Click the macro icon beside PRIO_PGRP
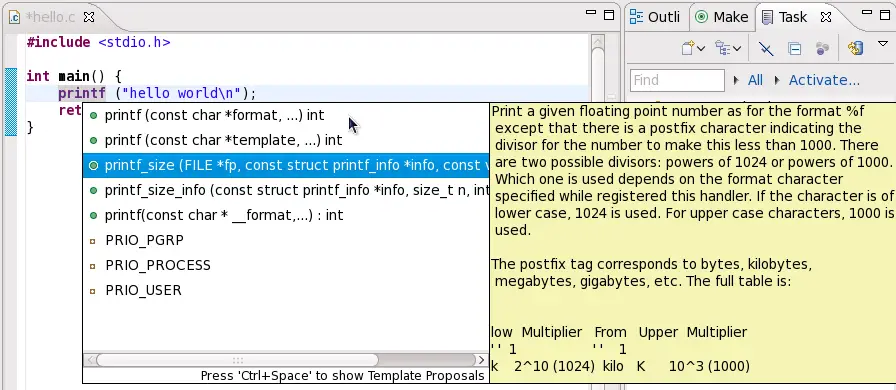896x390 pixels. (93, 241)
